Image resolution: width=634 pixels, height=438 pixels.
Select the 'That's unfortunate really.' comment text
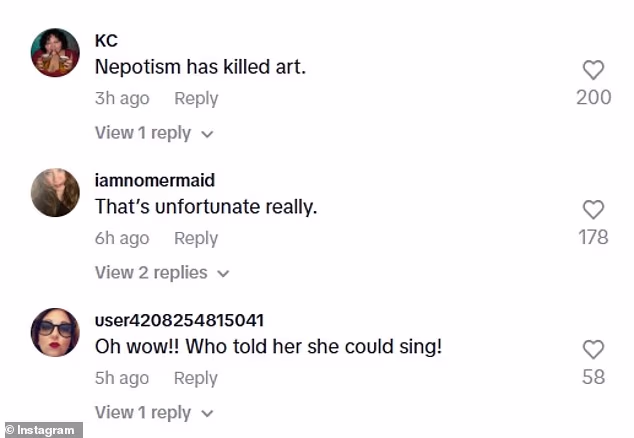[x=205, y=207]
